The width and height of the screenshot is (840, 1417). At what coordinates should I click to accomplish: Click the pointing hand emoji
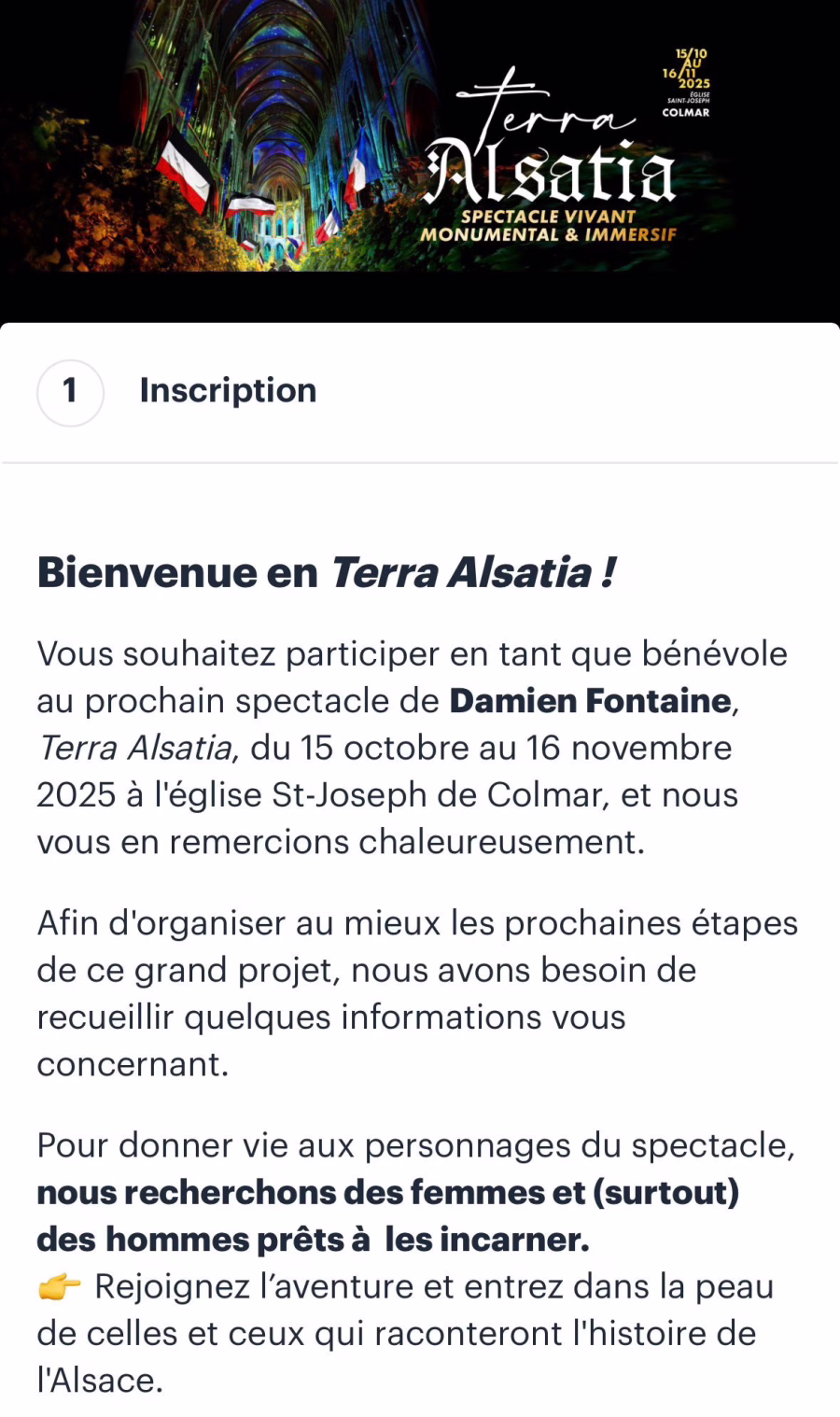(60, 1287)
